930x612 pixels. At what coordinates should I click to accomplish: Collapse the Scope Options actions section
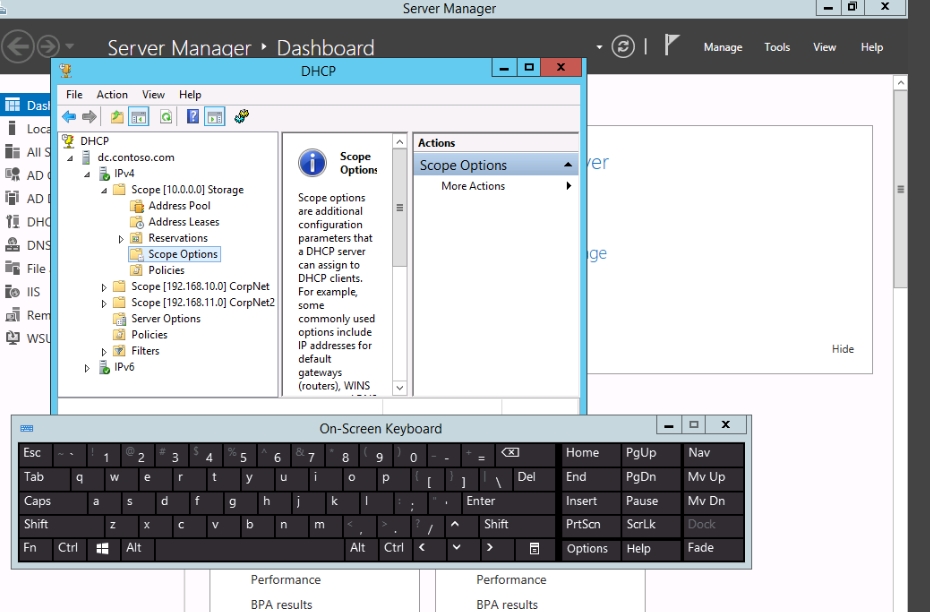(x=568, y=165)
